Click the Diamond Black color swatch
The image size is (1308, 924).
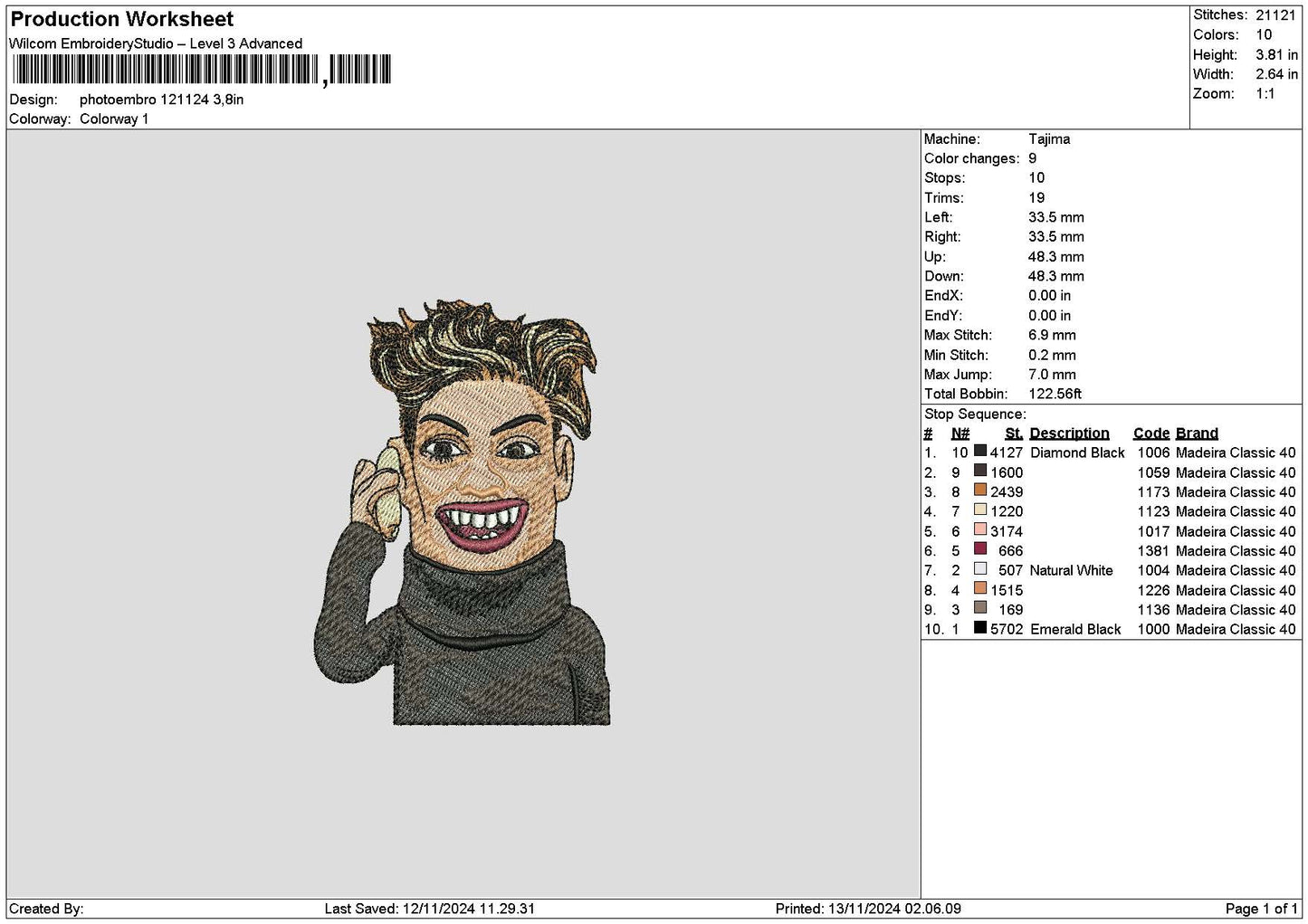980,452
